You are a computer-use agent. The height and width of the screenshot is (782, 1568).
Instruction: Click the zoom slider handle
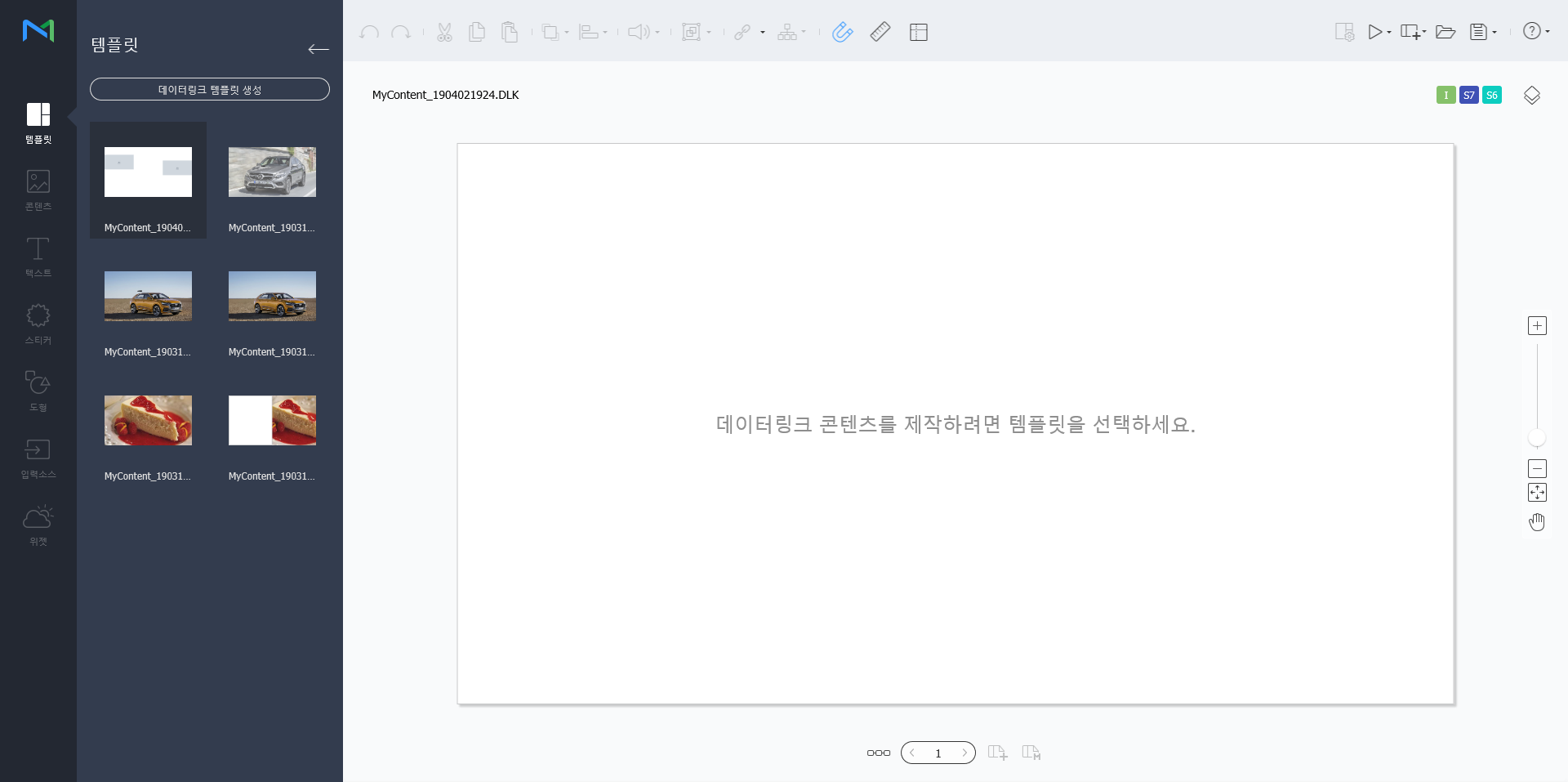1537,438
